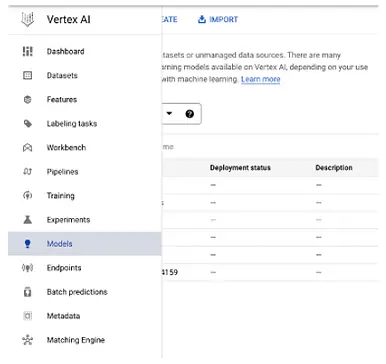Go to Matching Engine
The width and height of the screenshot is (386, 364).
85,340
